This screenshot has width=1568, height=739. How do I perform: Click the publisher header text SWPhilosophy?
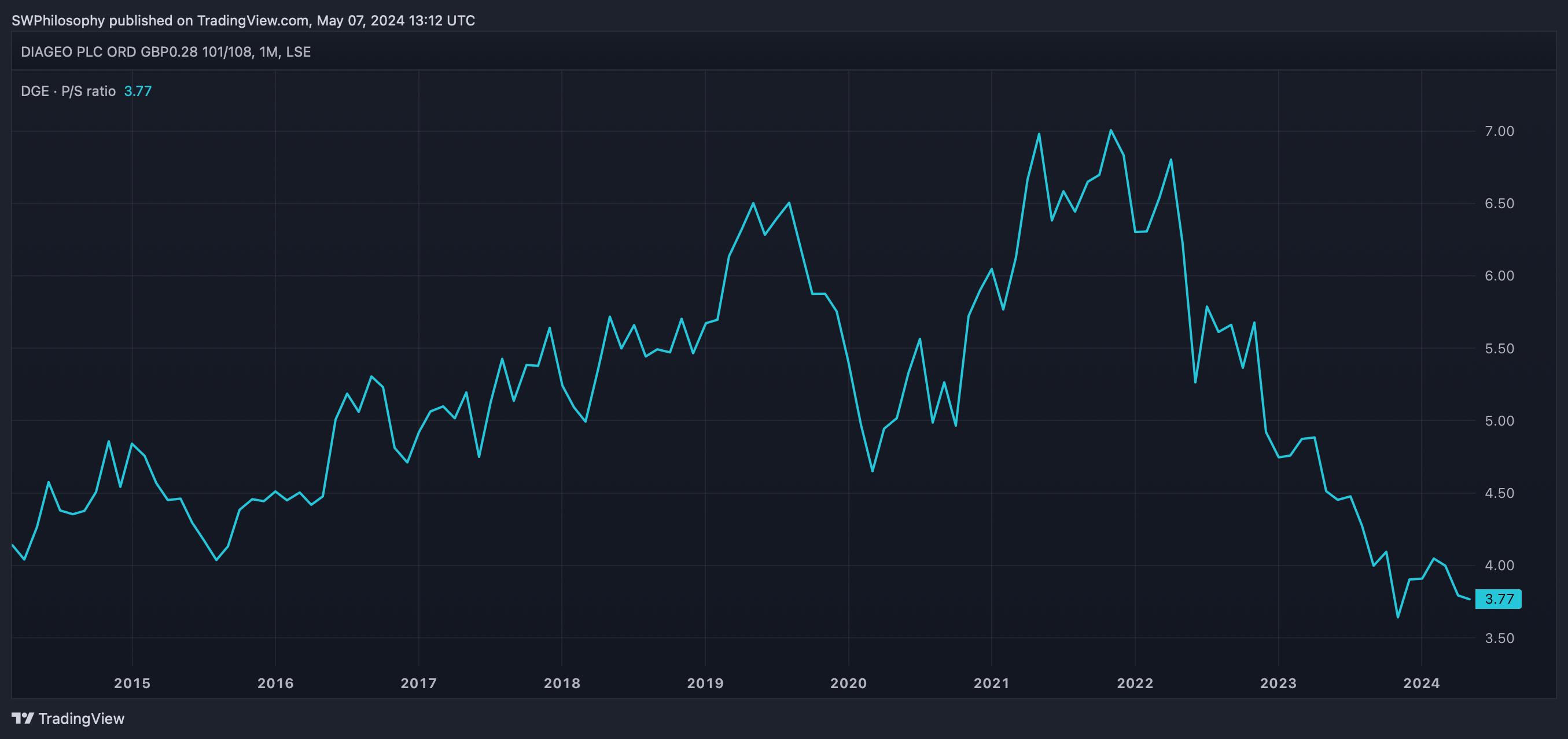tap(58, 20)
